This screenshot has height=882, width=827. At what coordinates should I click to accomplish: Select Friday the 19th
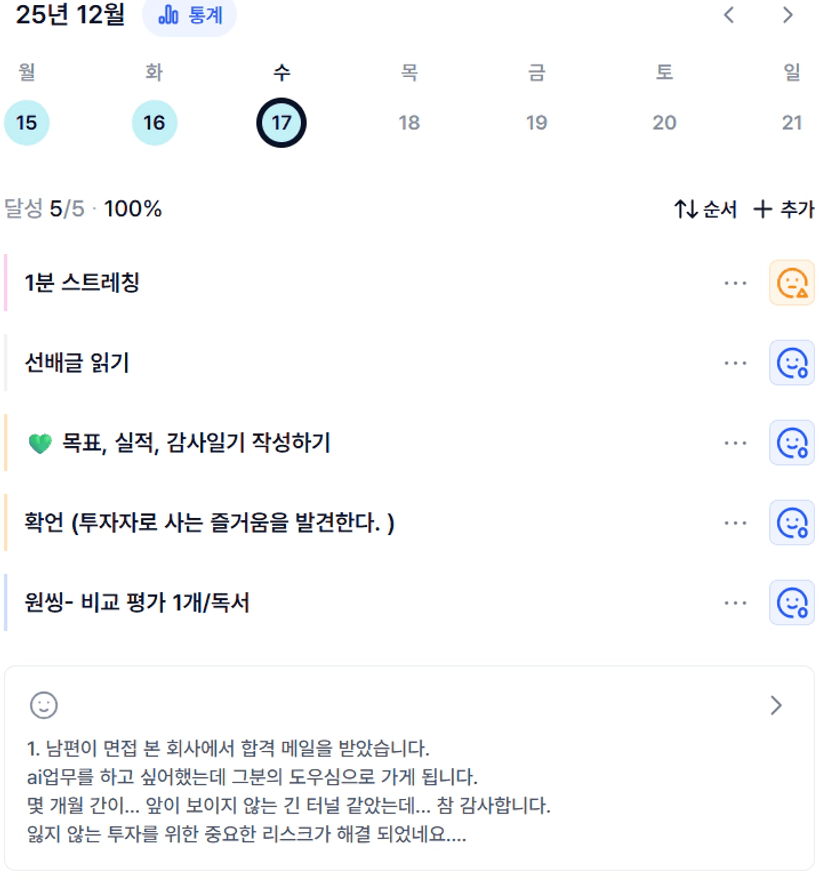(536, 123)
